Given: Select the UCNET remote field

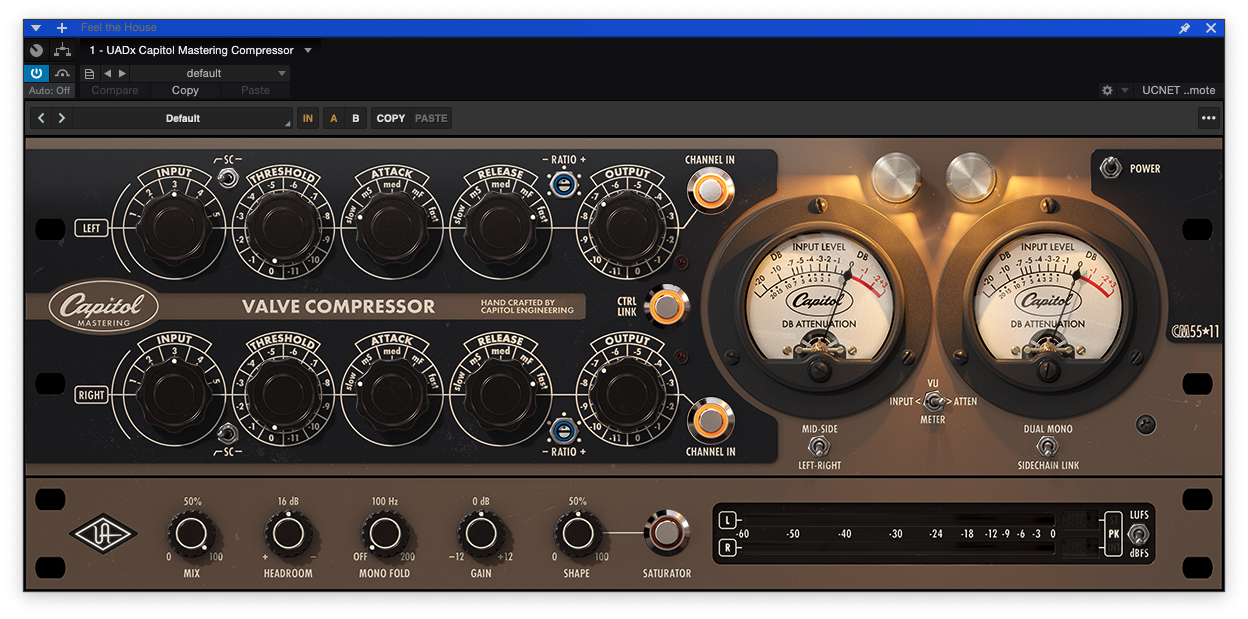Looking at the screenshot, I should 1179,90.
